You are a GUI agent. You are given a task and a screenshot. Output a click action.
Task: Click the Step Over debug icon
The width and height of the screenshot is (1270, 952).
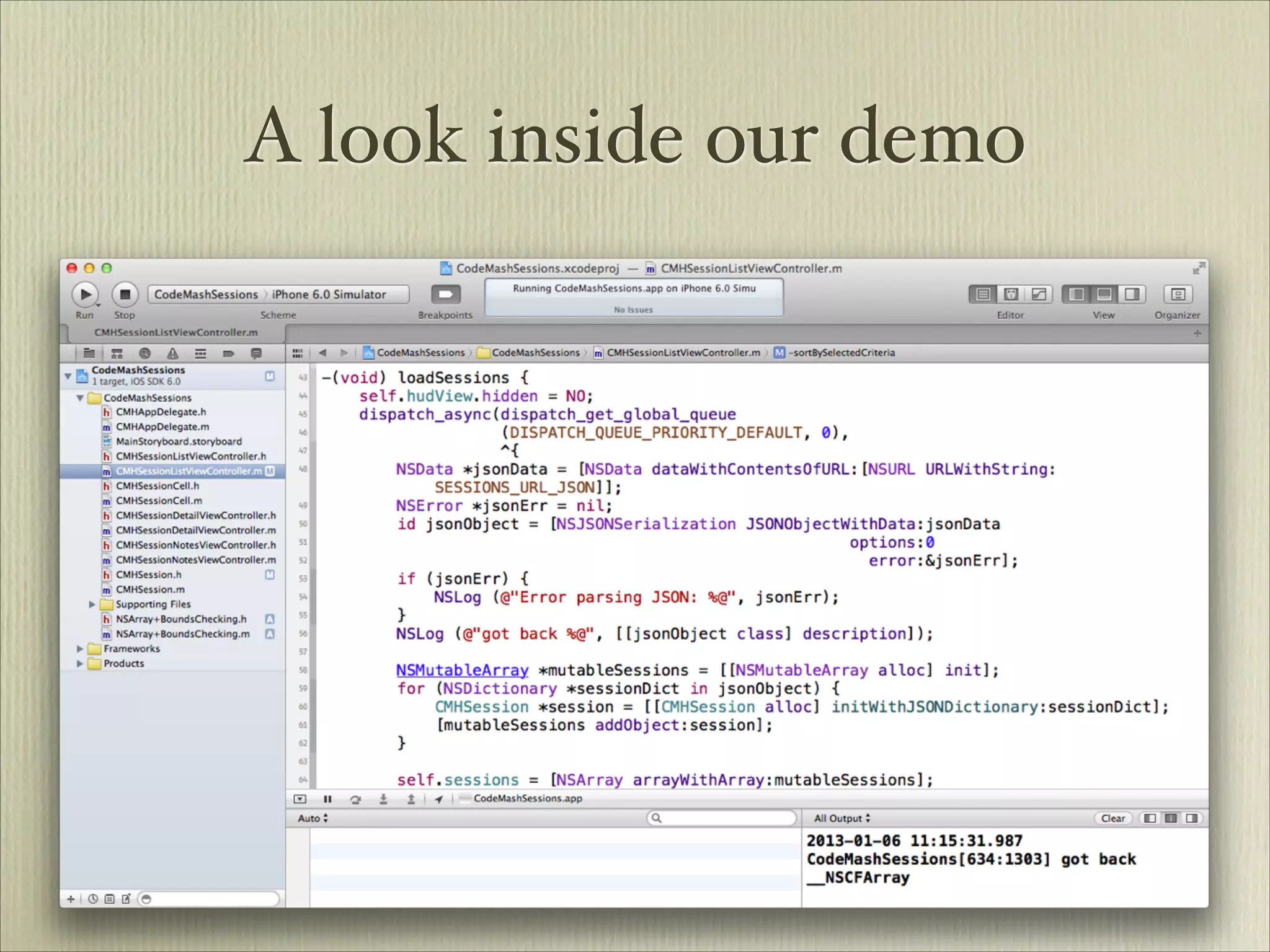[355, 799]
